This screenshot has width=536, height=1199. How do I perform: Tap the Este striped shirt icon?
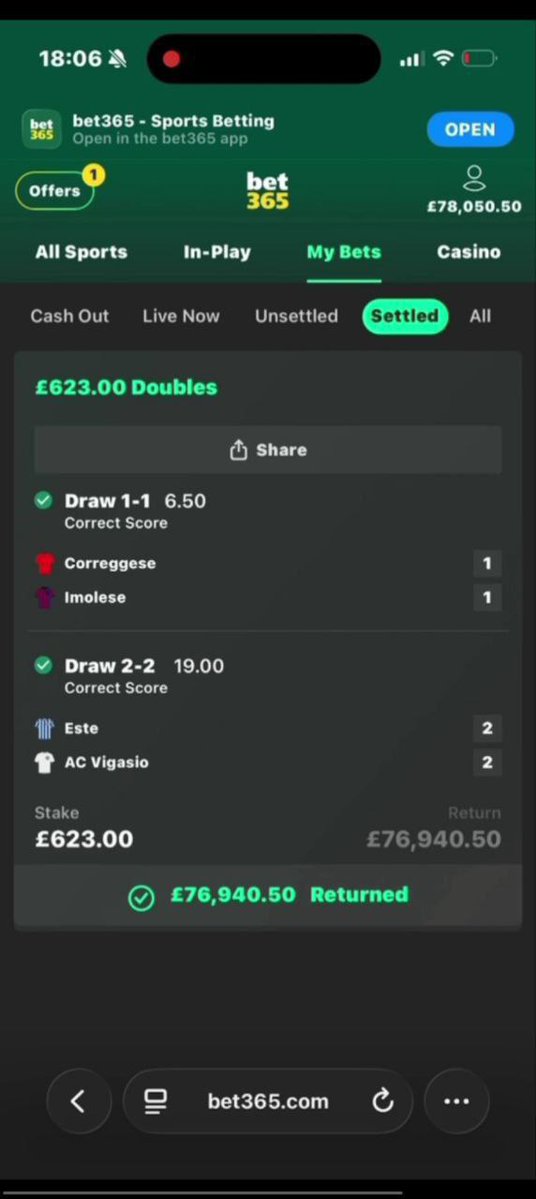coord(45,729)
